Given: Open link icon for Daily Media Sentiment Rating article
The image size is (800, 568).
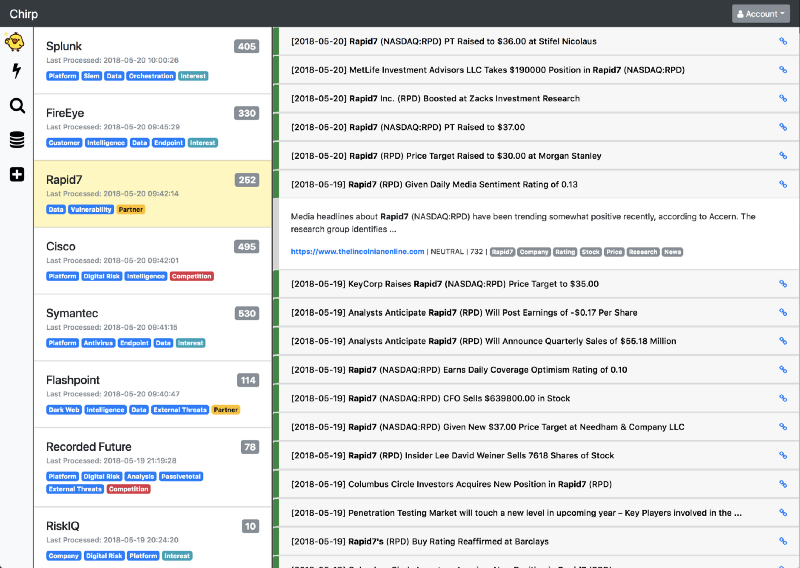Looking at the screenshot, I should (x=783, y=184).
